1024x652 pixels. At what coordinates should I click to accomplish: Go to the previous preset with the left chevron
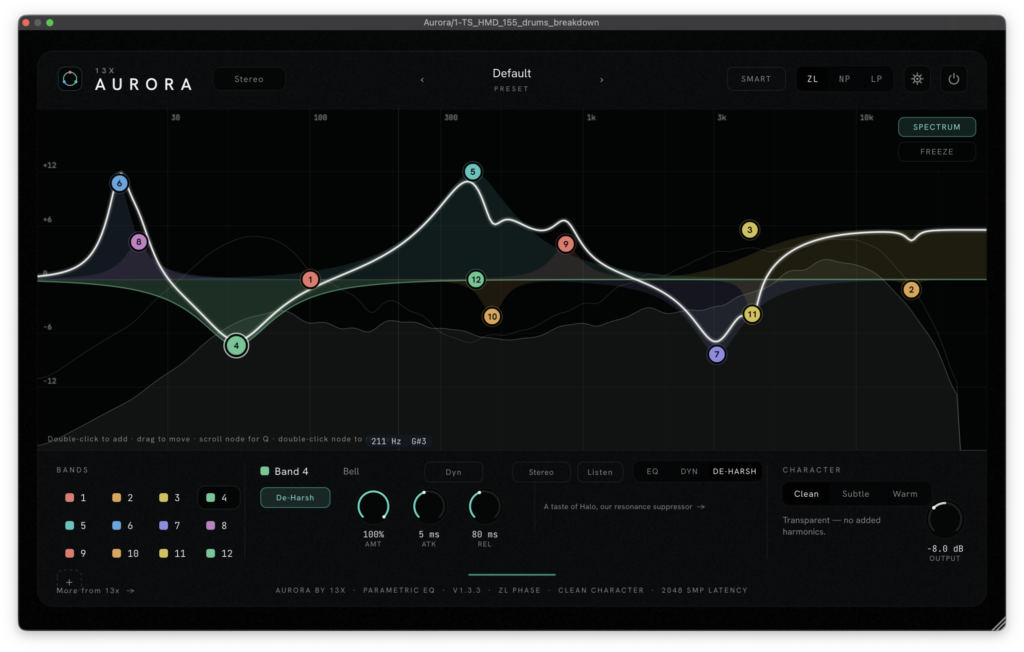coord(422,80)
